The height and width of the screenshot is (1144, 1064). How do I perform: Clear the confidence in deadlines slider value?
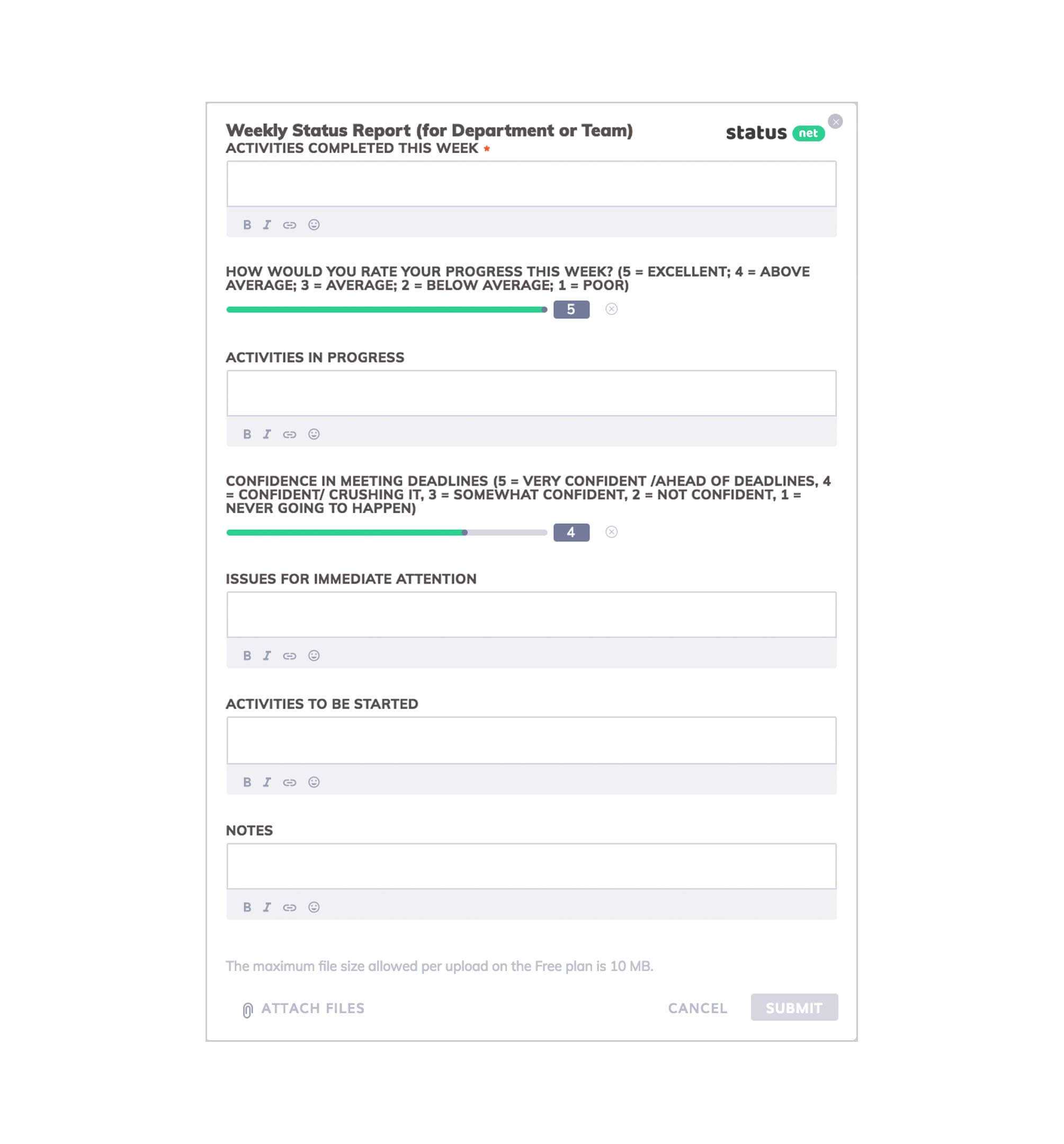612,531
